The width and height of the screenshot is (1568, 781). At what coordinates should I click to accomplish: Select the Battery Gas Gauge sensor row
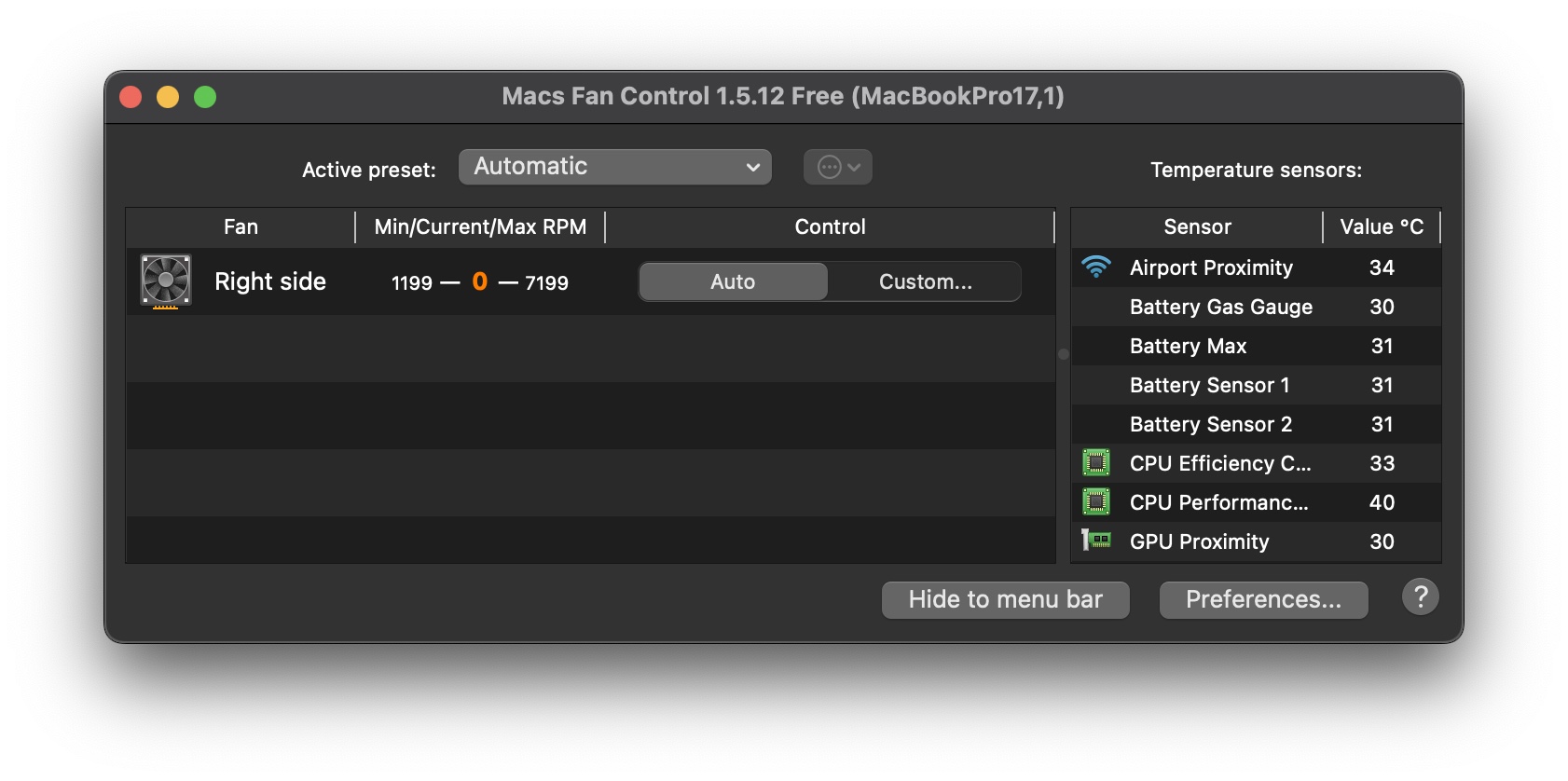(x=1256, y=307)
